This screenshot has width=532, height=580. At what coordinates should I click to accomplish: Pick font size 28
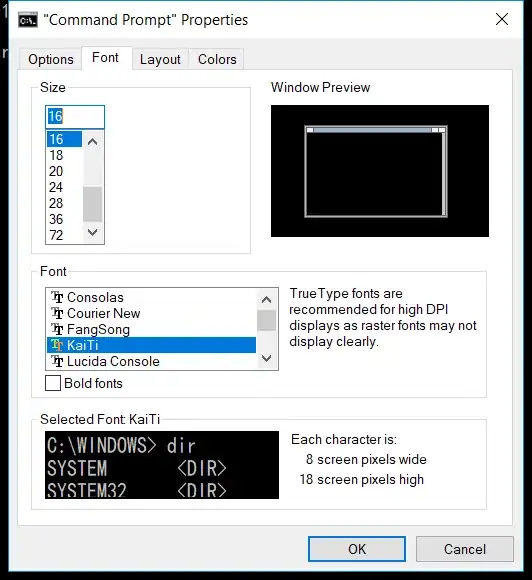pos(64,203)
